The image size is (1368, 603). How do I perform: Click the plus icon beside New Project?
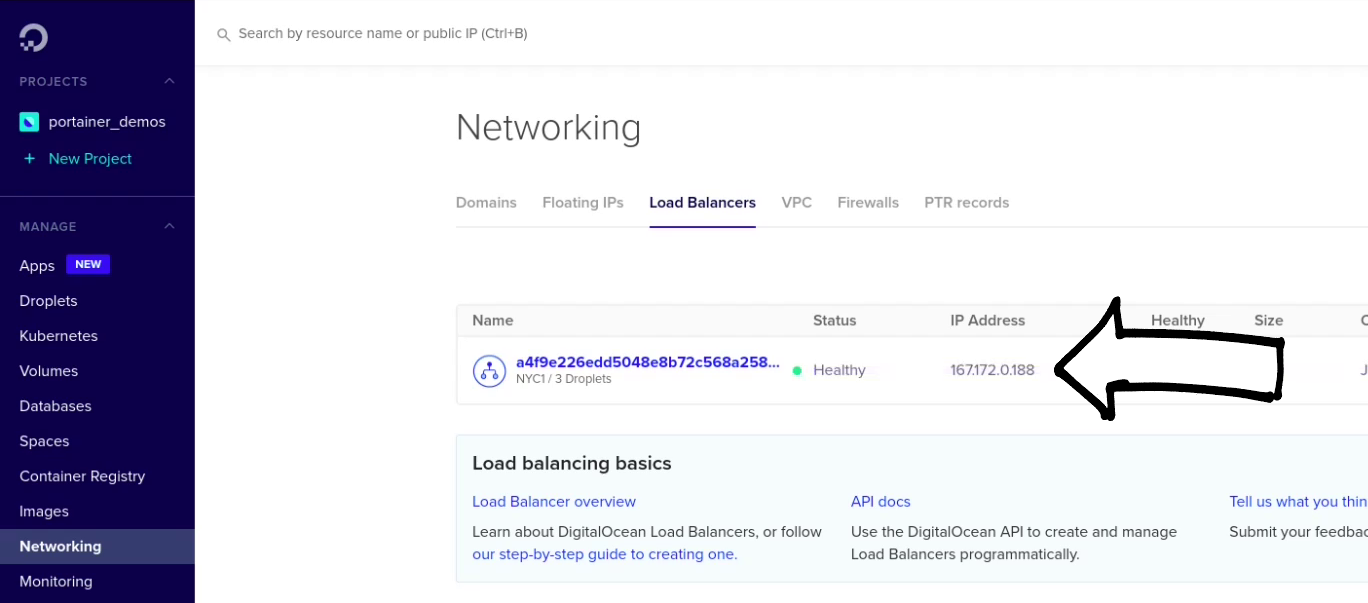tap(28, 159)
